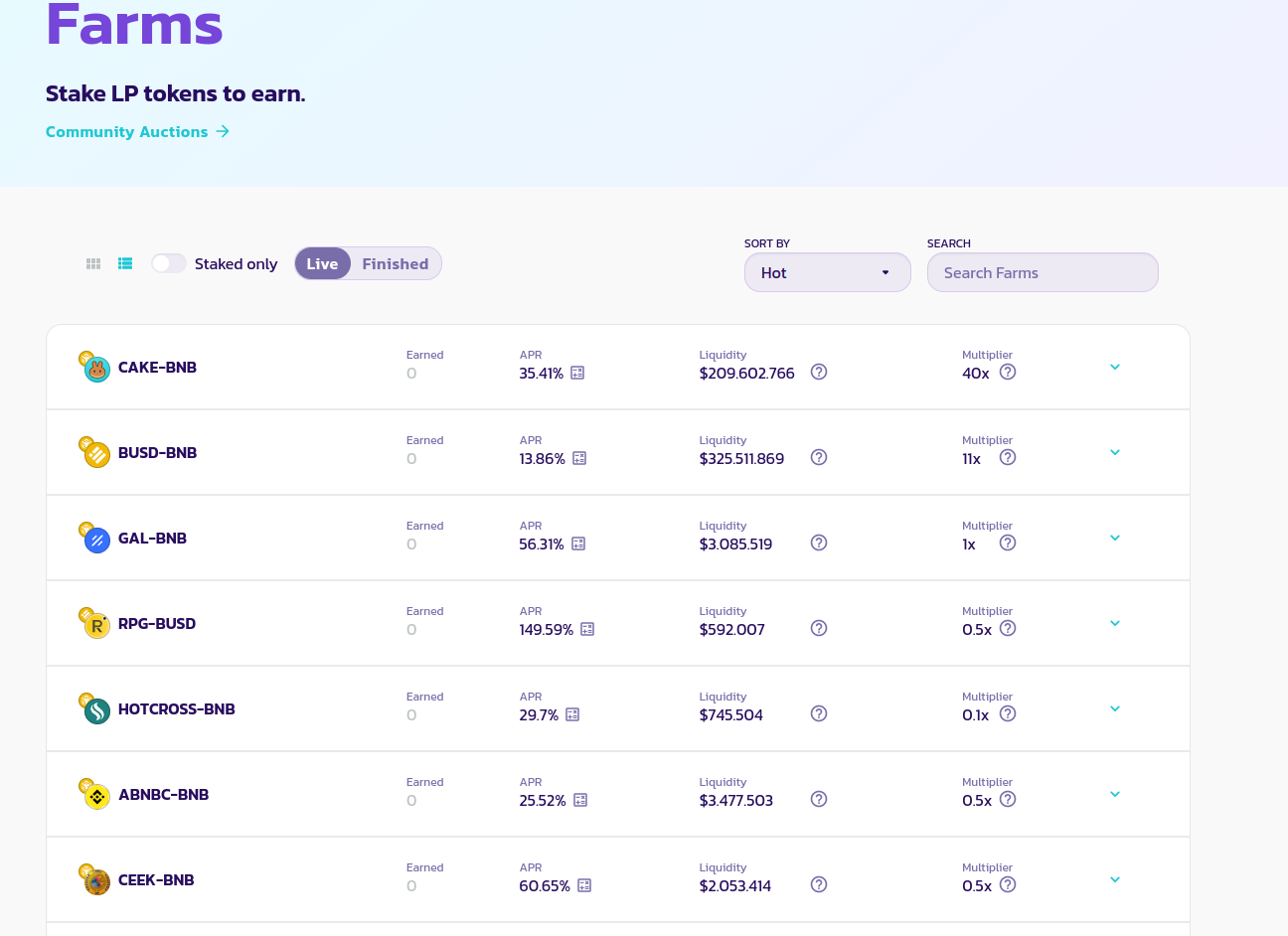The height and width of the screenshot is (936, 1288).
Task: Click liquidity help icon for CAKE-BNB
Action: coord(819,372)
